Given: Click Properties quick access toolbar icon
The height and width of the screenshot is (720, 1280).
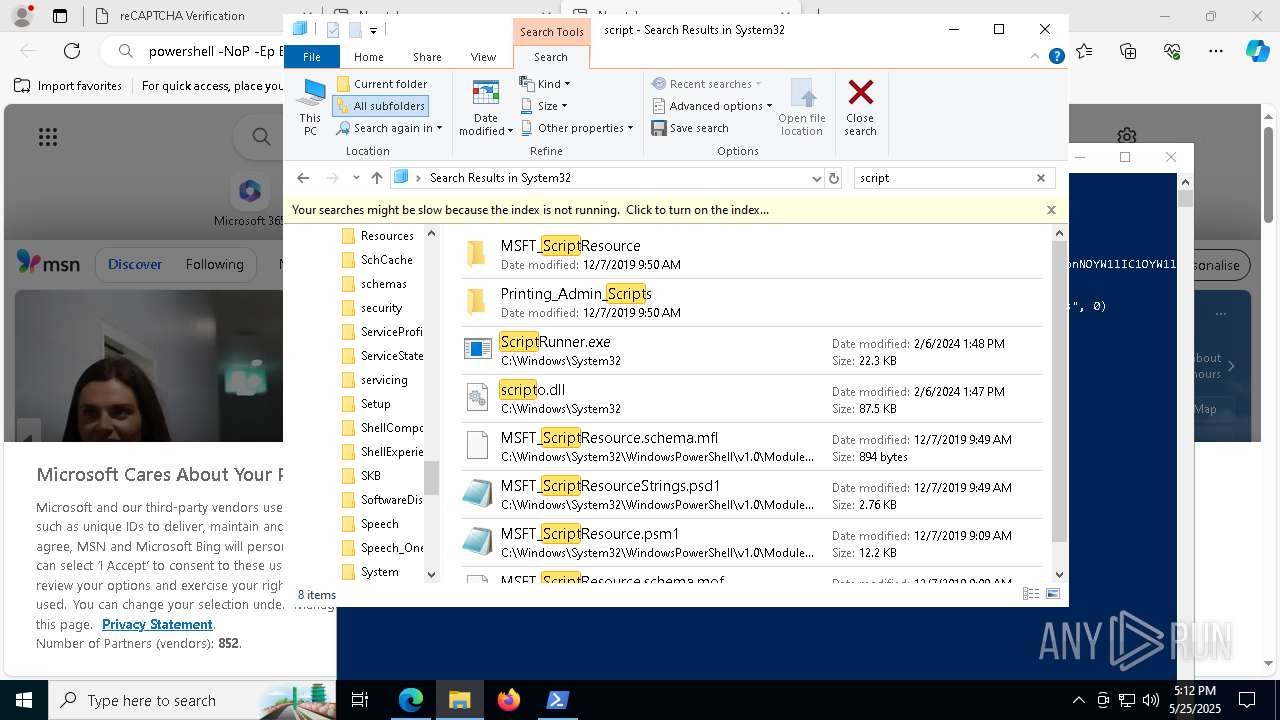Looking at the screenshot, I should [333, 30].
